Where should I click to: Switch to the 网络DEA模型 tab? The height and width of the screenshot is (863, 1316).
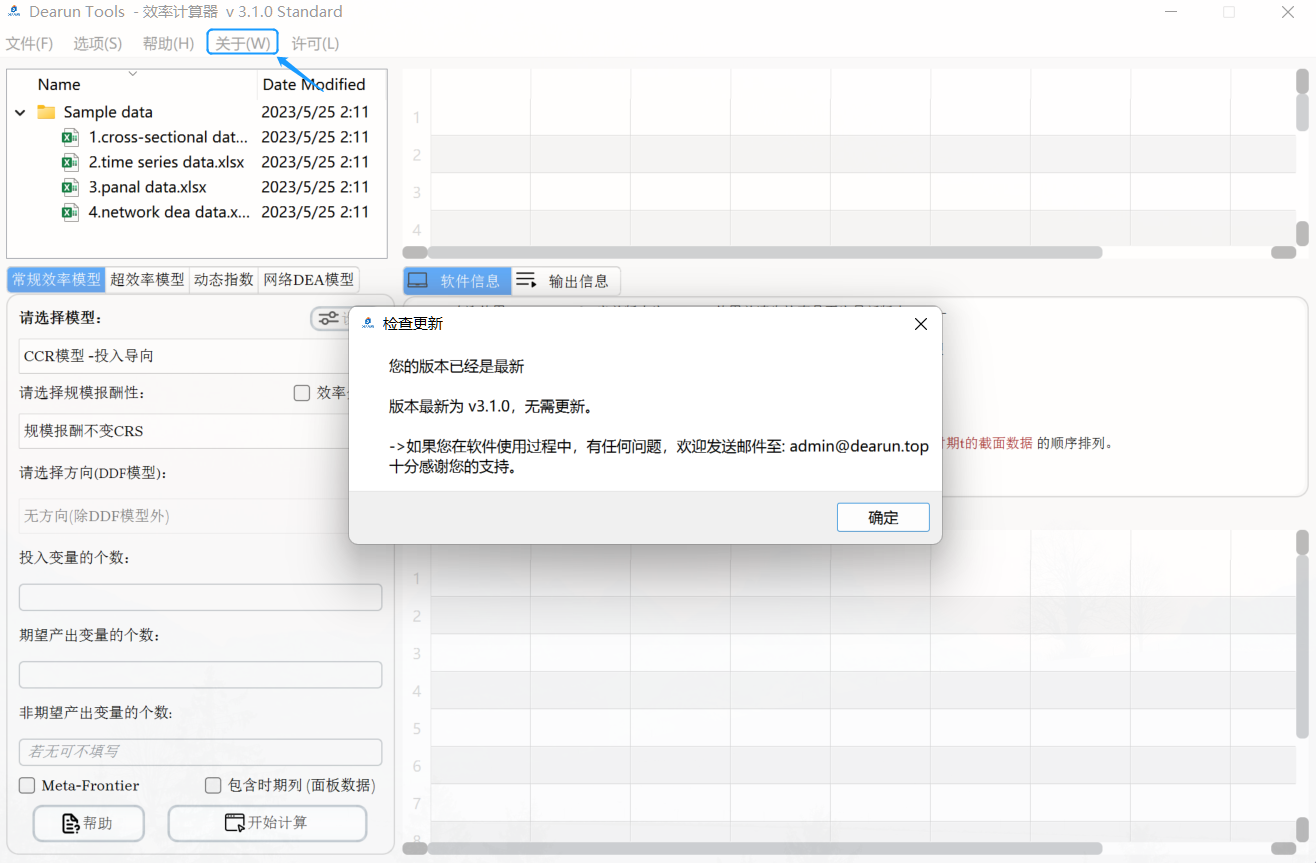click(308, 279)
